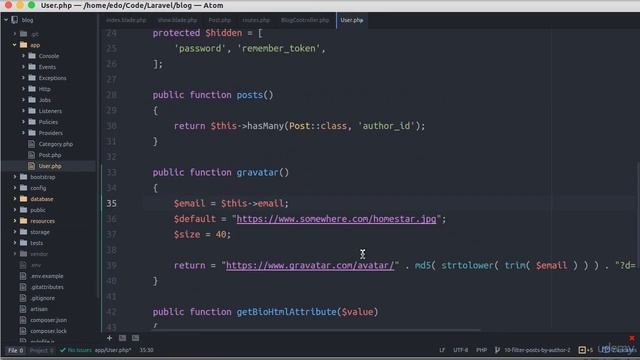The width and height of the screenshot is (640, 360).
Task: Open the second terminal panel icon
Action: [x=136, y=338]
